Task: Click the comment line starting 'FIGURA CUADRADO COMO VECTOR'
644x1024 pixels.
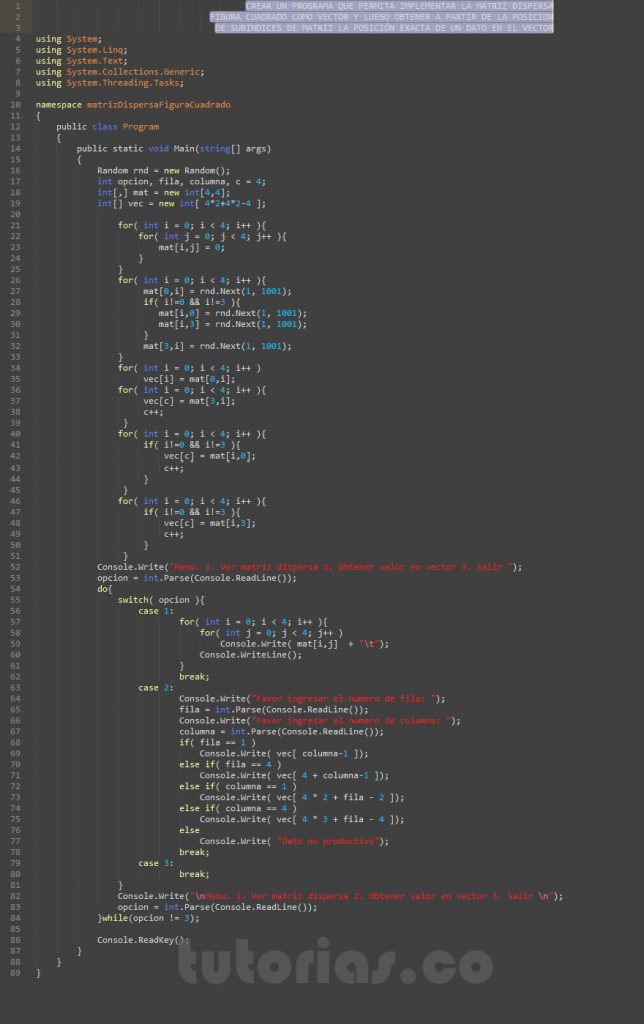Action: point(381,17)
